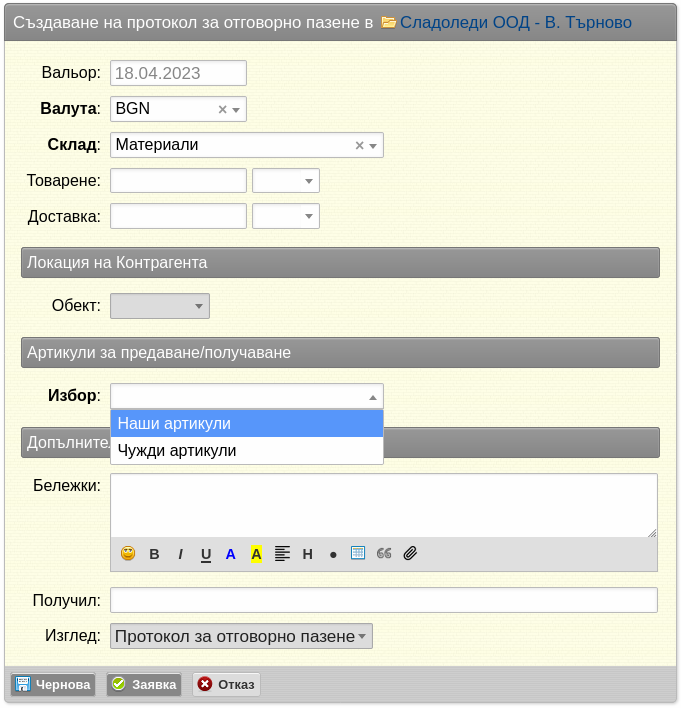This screenshot has height=708, width=681.
Task: Toggle bold formatting in notes toolbar
Action: [x=154, y=554]
